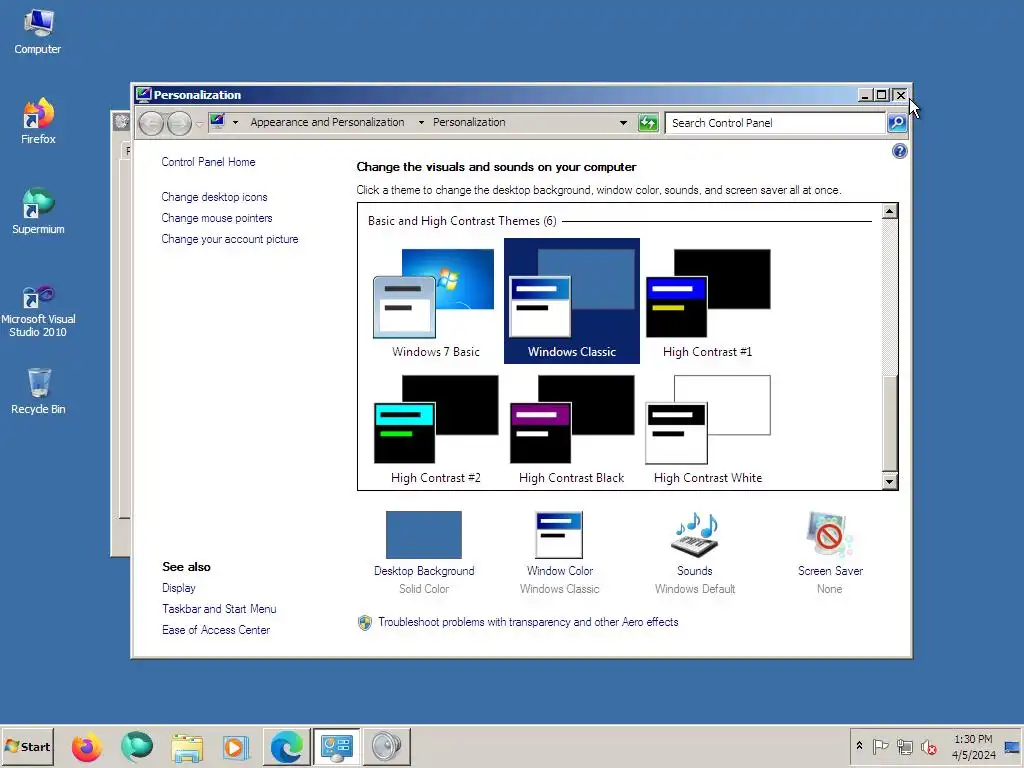Switch to Control Panel taskbar button
The image size is (1024, 768).
[x=336, y=746]
